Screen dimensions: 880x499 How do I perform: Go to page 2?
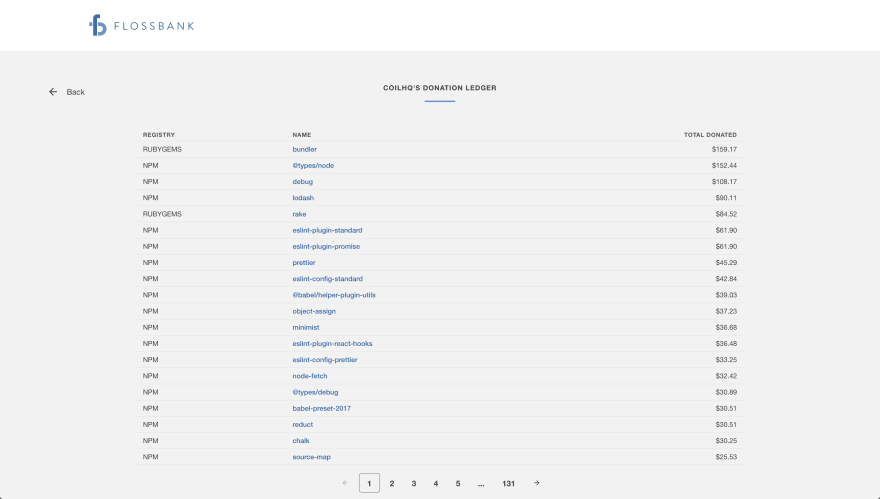click(392, 483)
